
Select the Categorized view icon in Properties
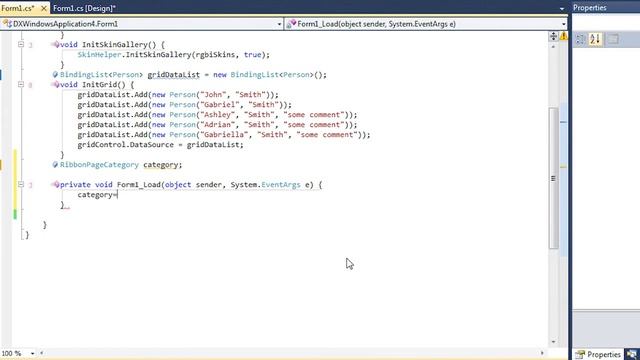580,39
